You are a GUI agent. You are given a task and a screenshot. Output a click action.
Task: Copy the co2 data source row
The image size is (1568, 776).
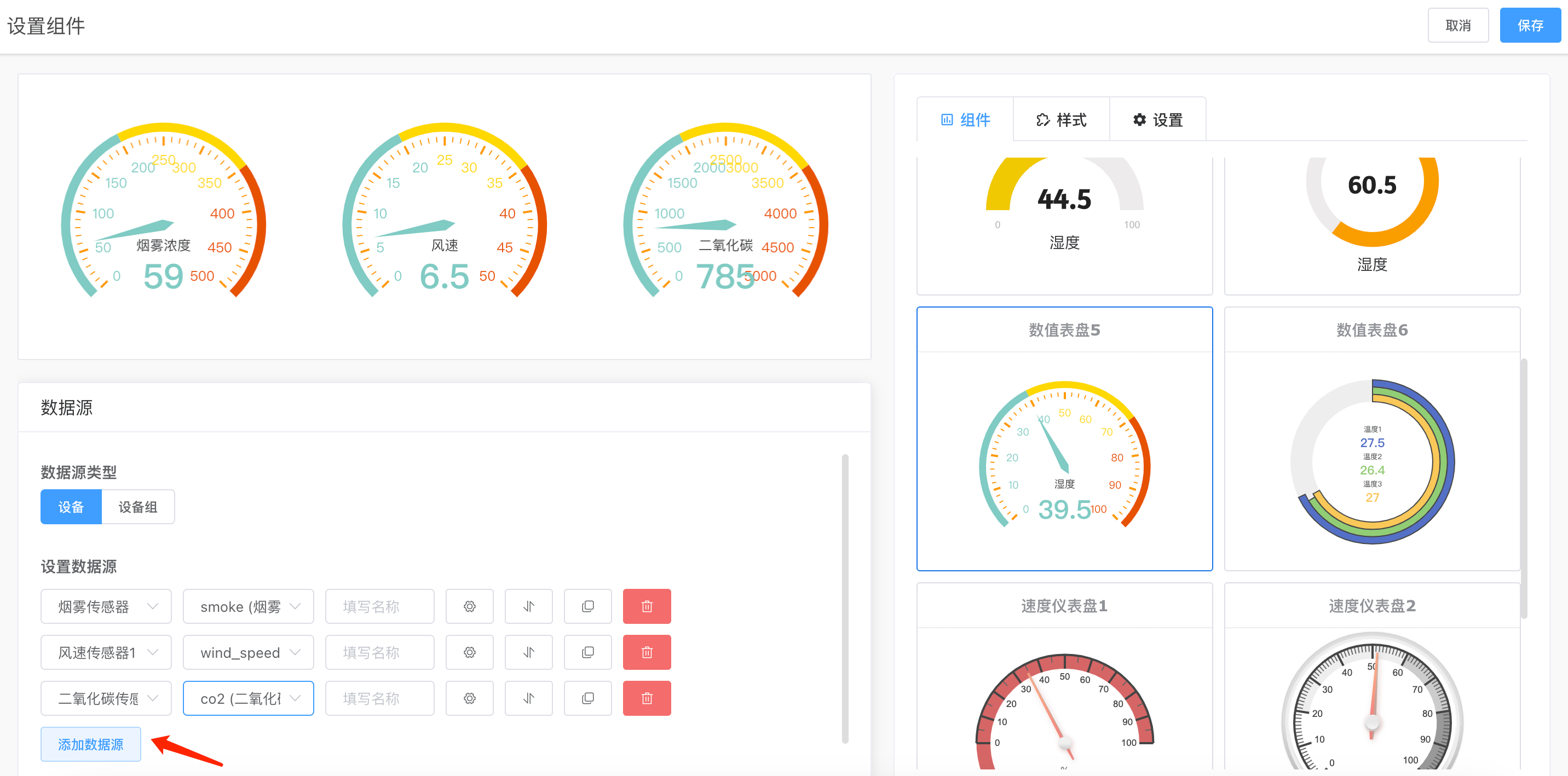[587, 698]
